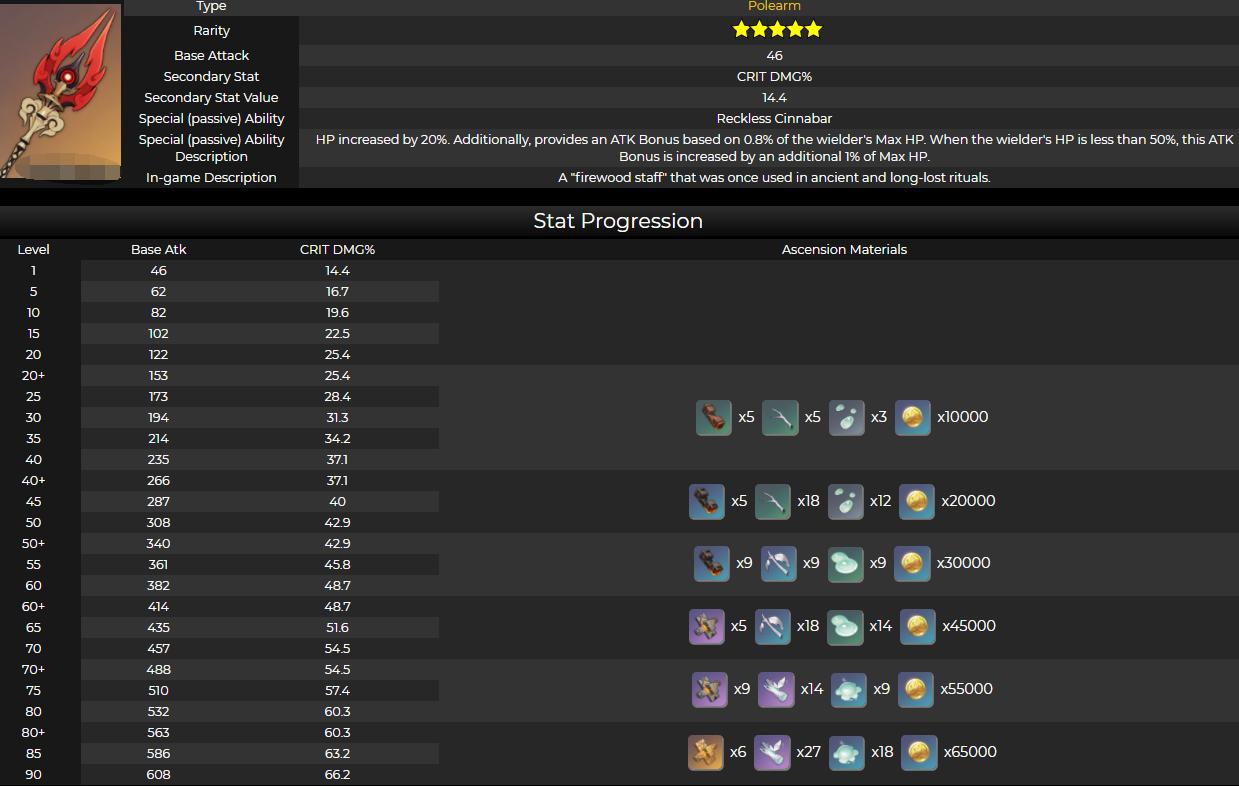This screenshot has width=1239, height=786.
Task: Click the Mora coin icon beside x20000
Action: 916,501
